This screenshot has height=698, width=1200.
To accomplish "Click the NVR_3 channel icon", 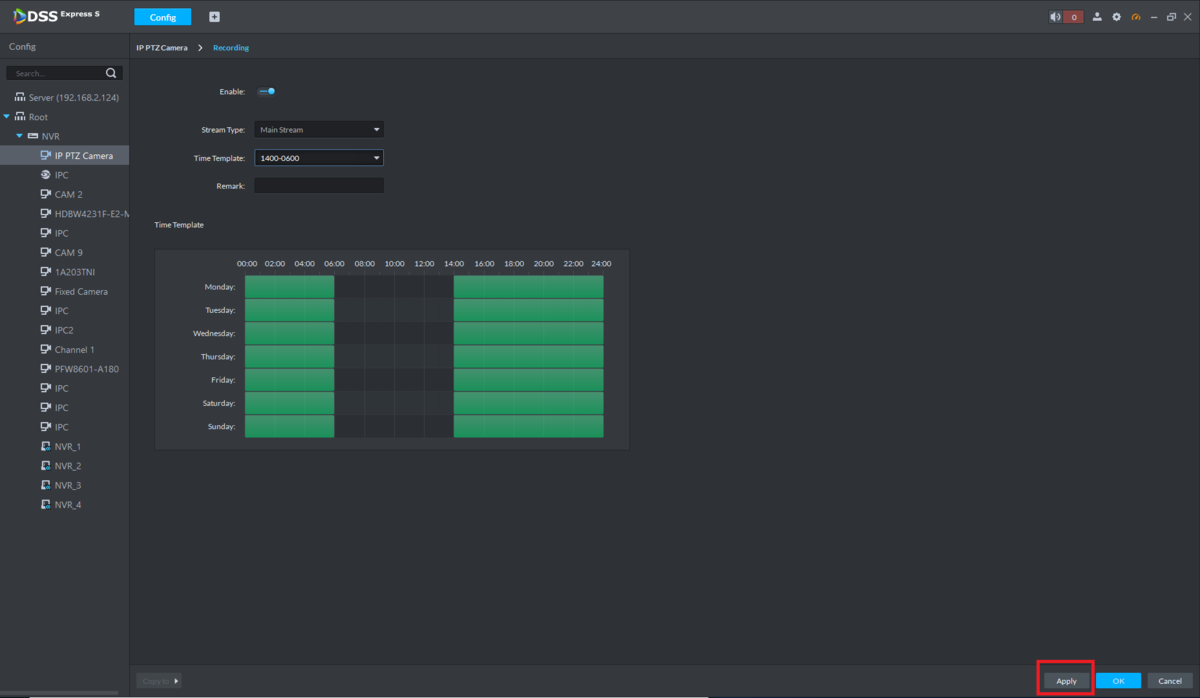I will [46, 485].
